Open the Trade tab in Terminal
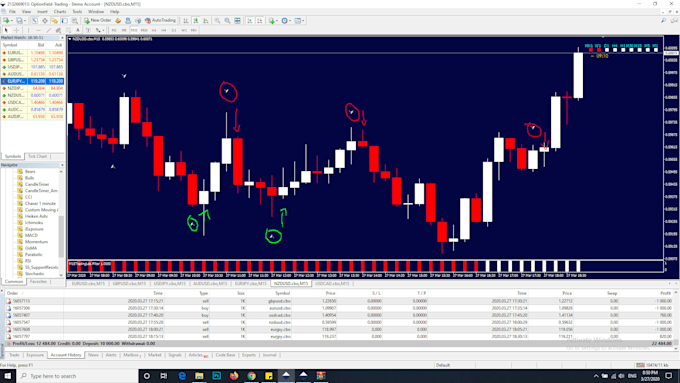Screen dimensions: 680x383 [14, 355]
